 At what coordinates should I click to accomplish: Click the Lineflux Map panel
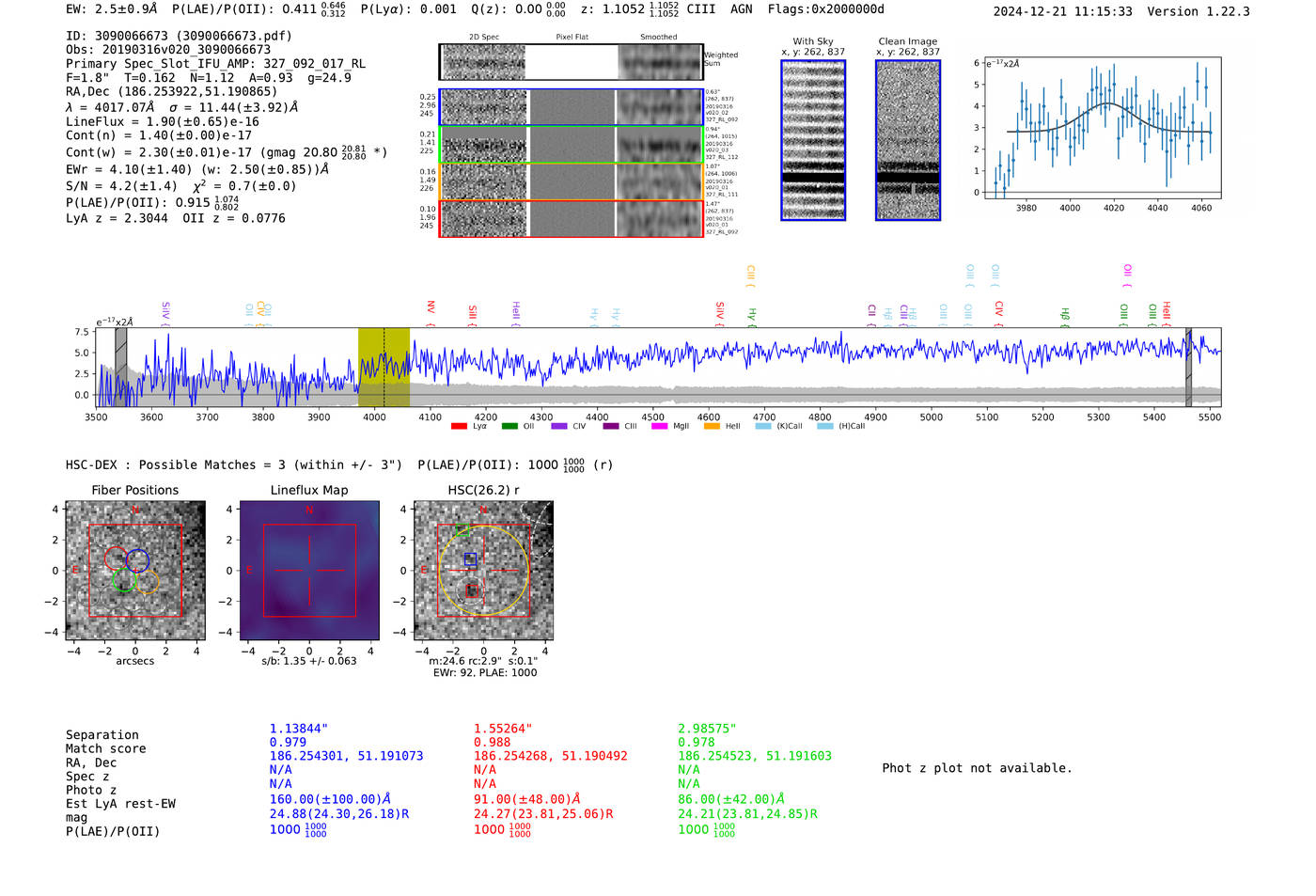[x=309, y=571]
